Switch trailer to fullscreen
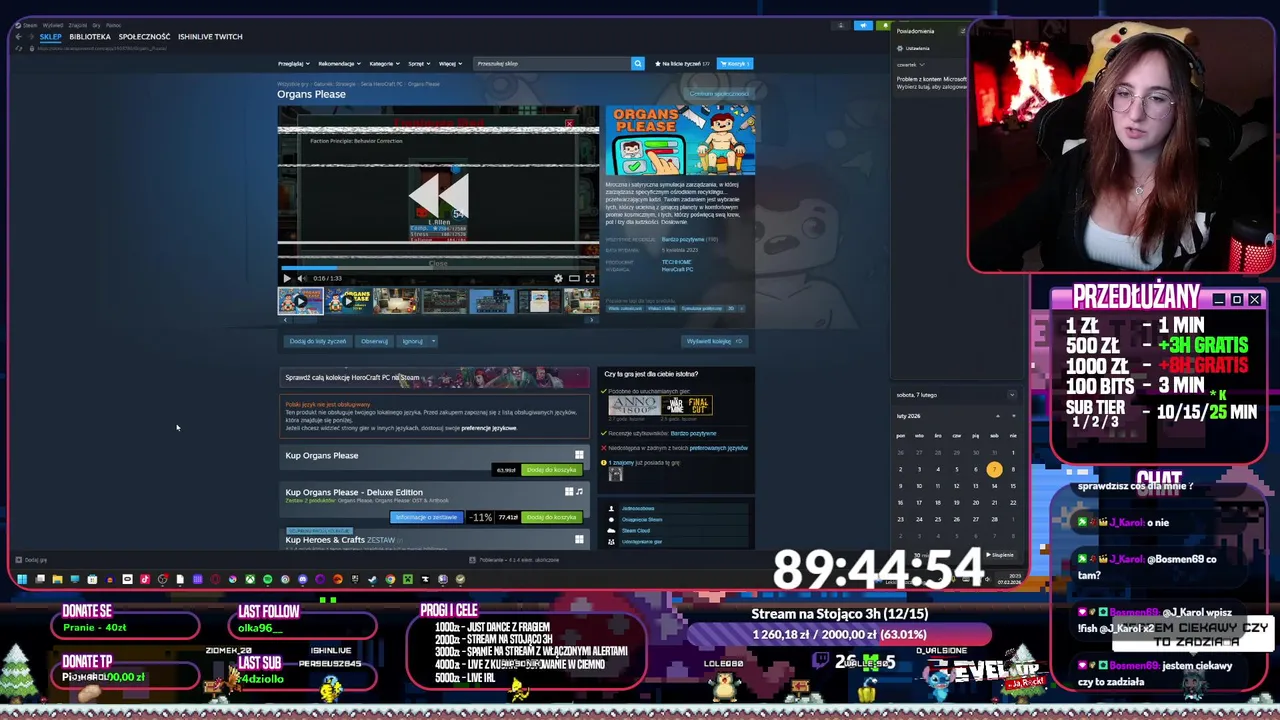 click(x=590, y=278)
